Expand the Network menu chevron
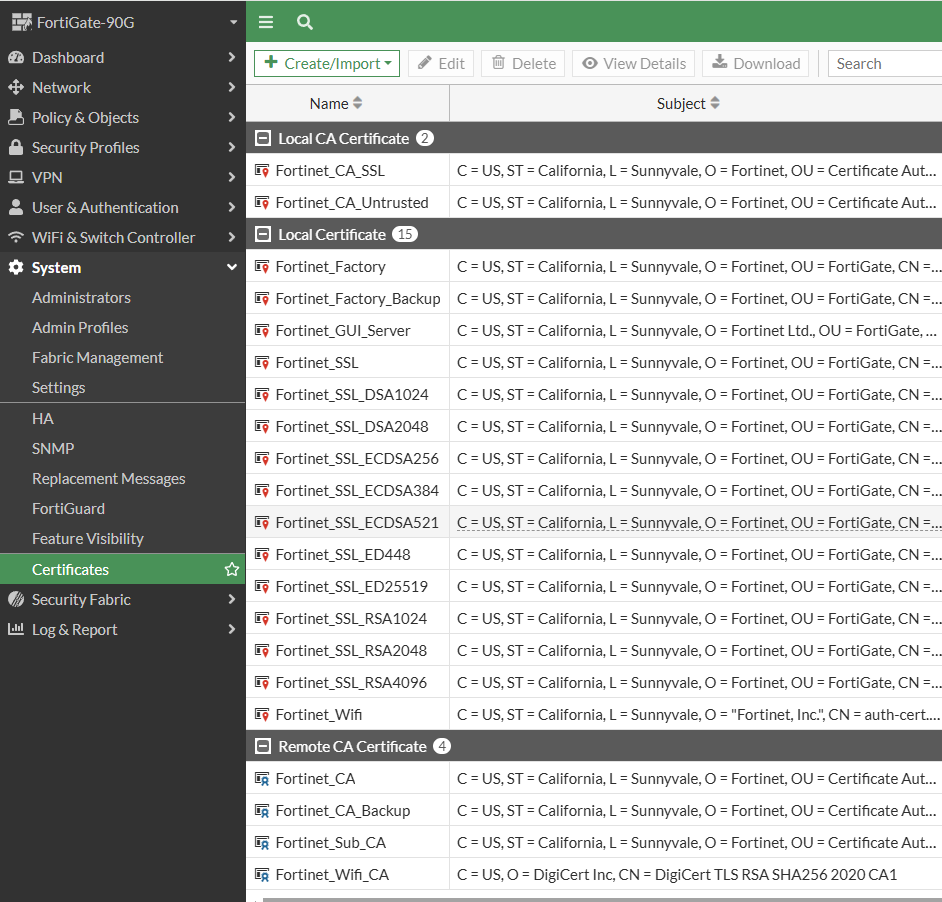This screenshot has height=902, width=942. 232,87
